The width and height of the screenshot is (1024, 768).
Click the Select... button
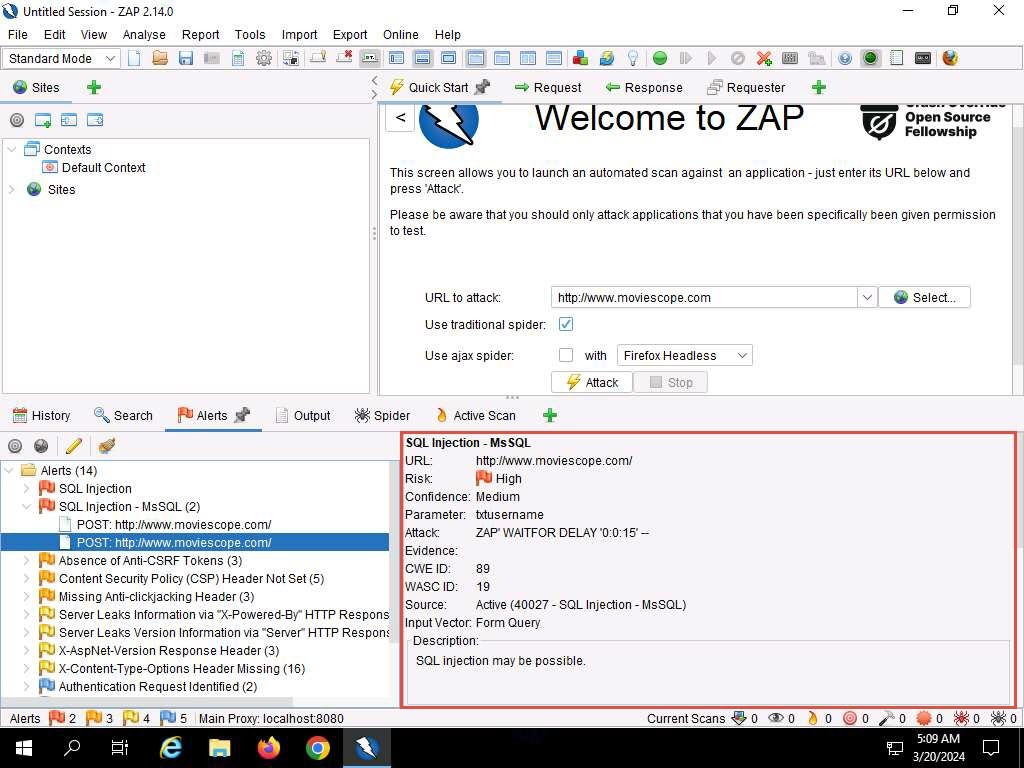tap(924, 297)
